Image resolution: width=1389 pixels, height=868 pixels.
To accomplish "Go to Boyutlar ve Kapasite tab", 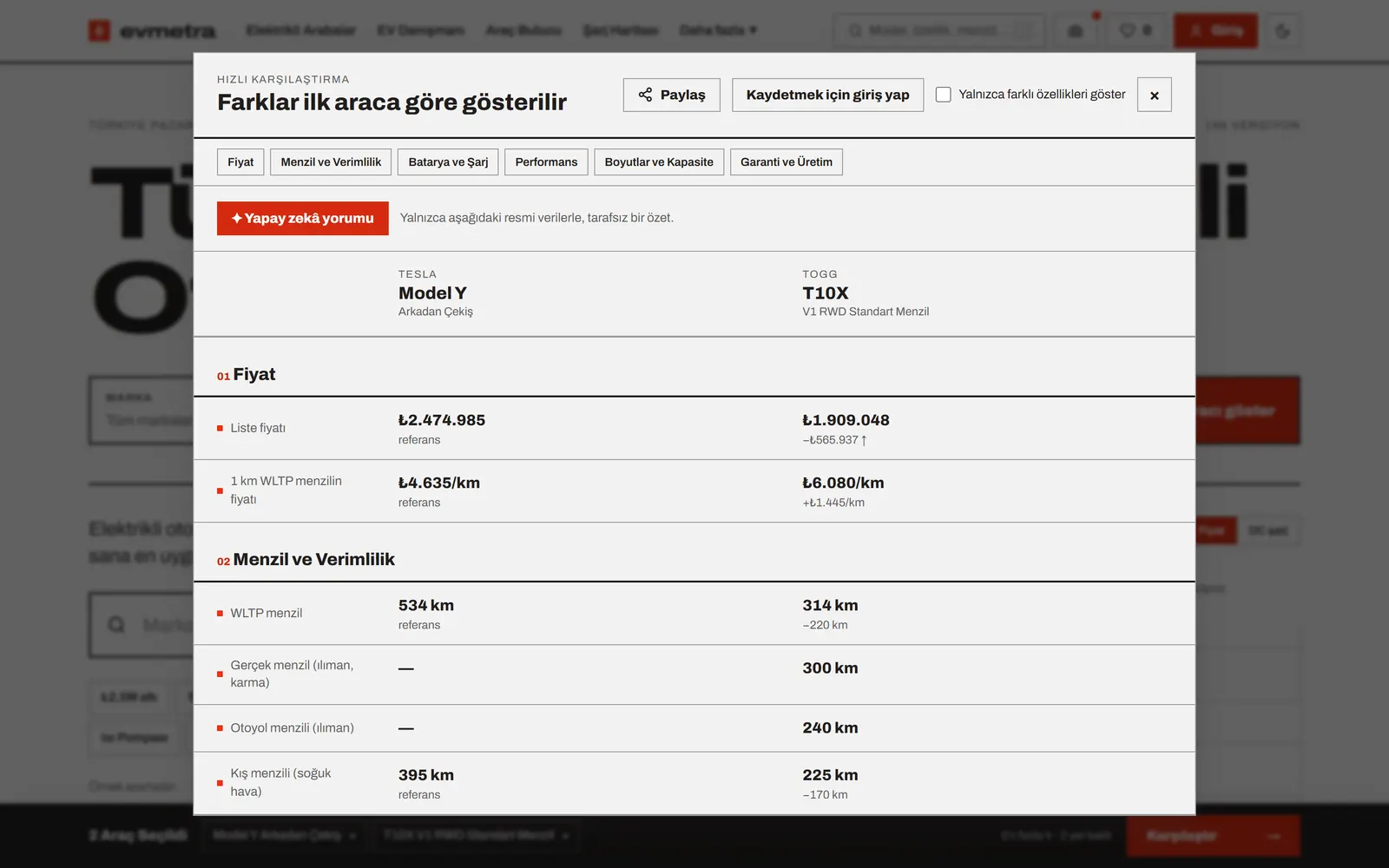I will 659,162.
